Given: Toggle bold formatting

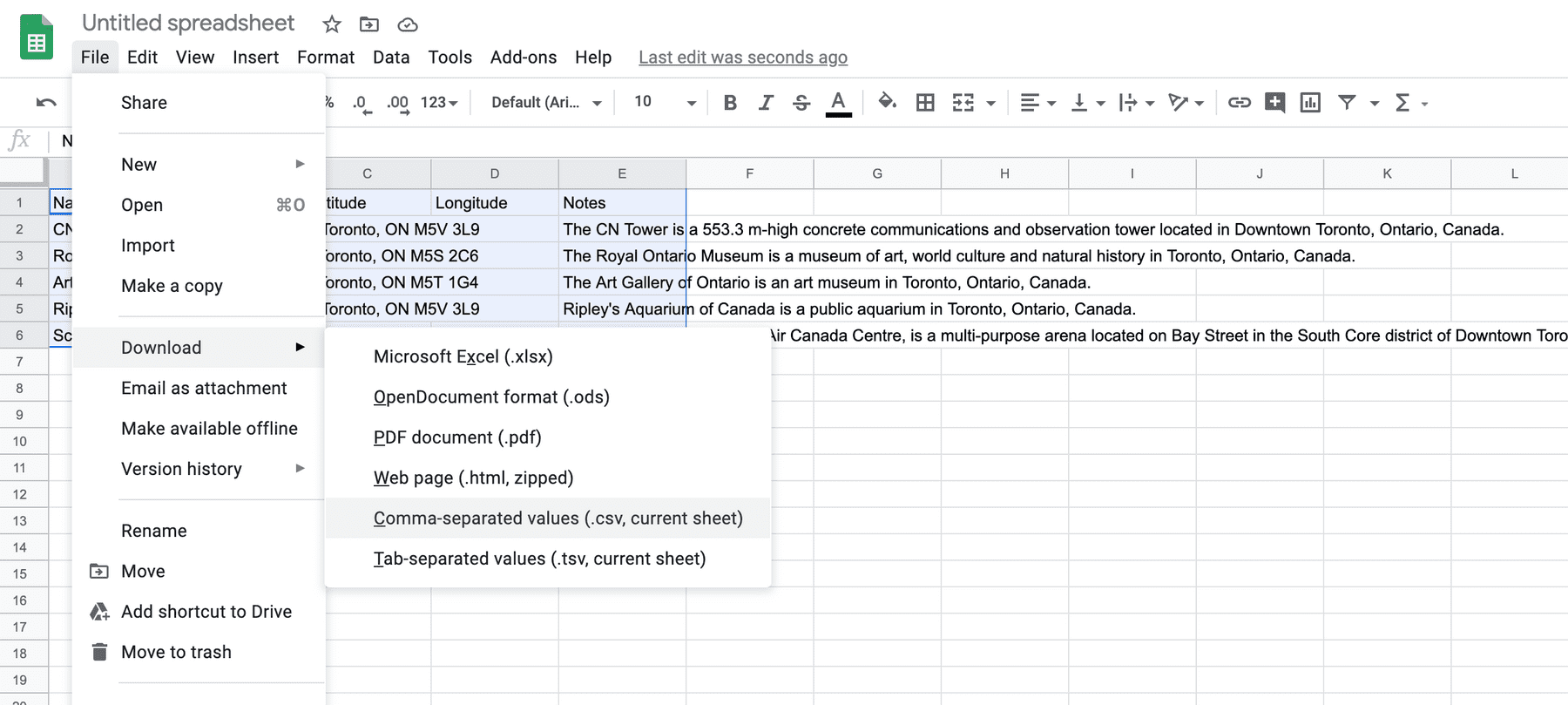Looking at the screenshot, I should (730, 103).
